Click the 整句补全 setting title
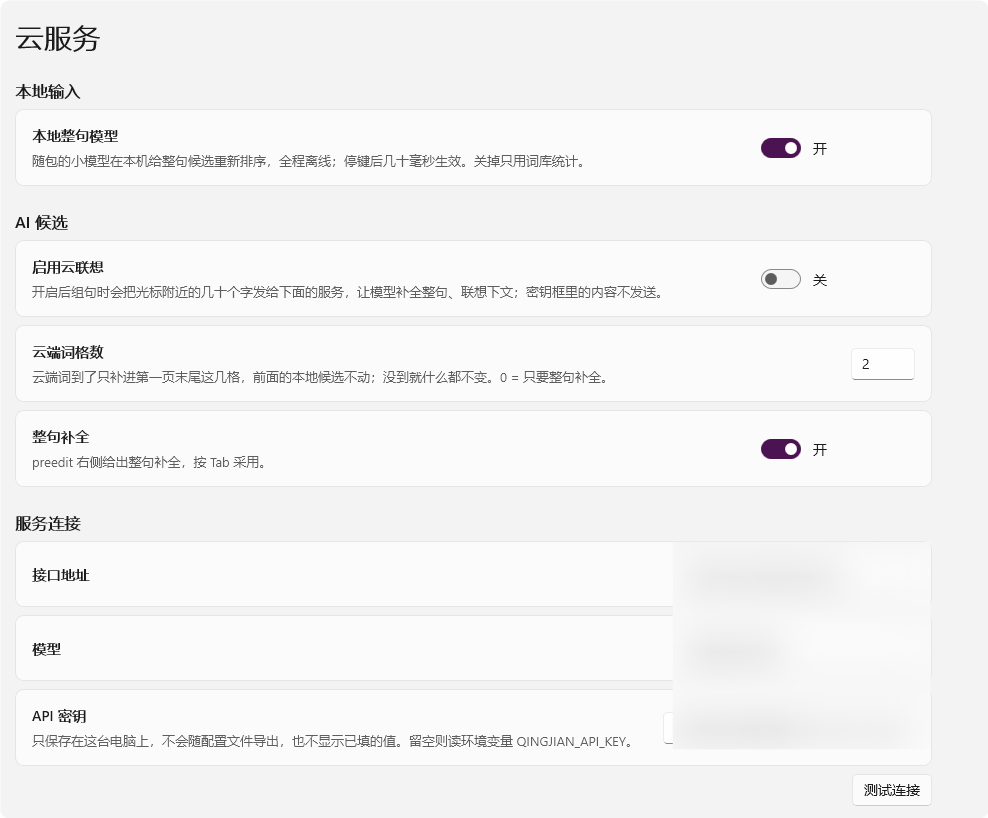Screen dimensions: 988x818 click(60, 437)
